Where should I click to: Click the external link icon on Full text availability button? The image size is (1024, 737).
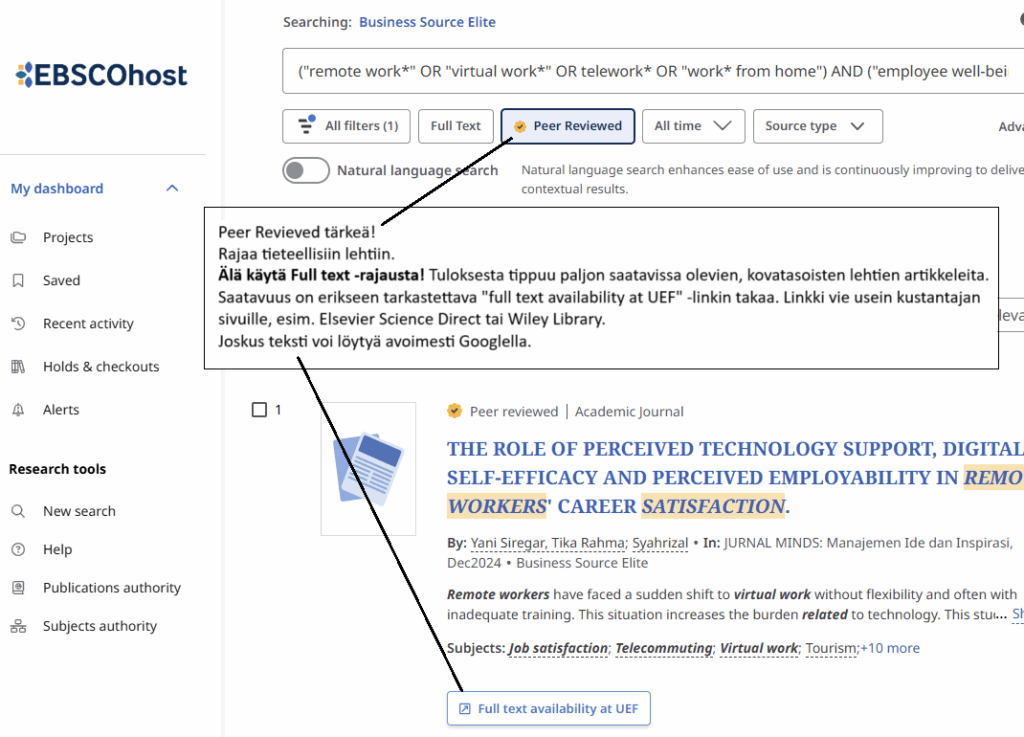point(464,708)
